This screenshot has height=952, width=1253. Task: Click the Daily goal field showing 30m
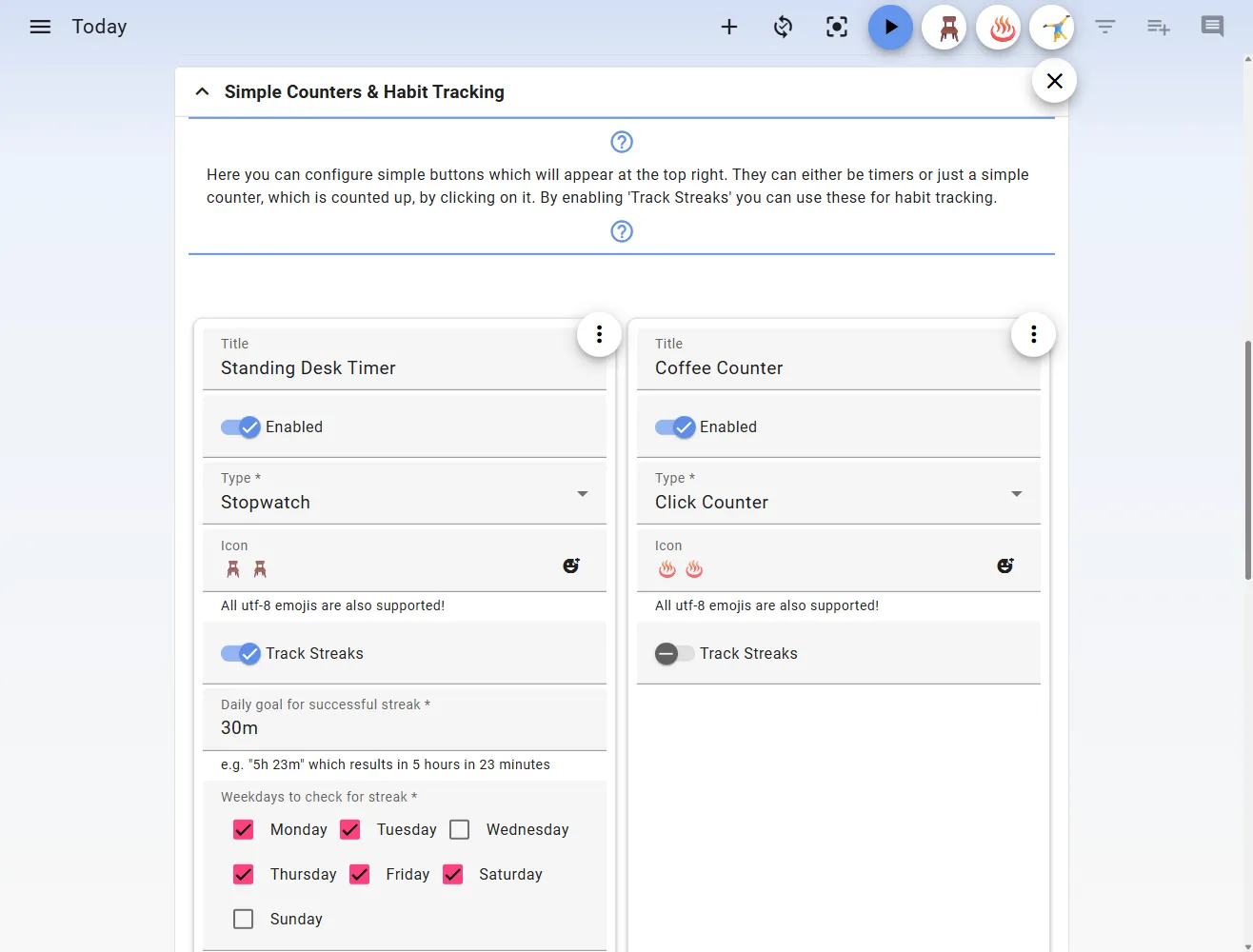pos(404,728)
